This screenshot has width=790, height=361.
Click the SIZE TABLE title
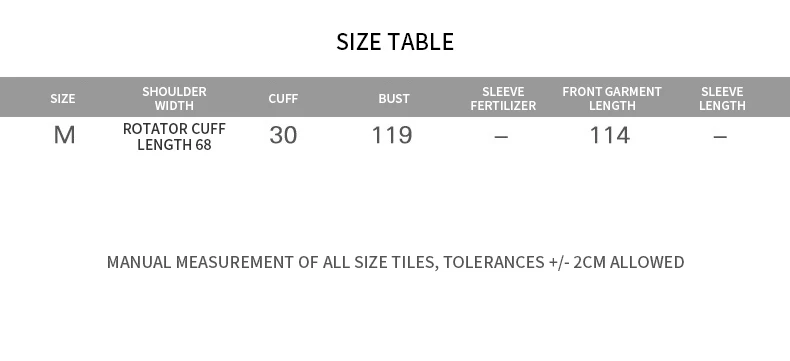click(395, 42)
